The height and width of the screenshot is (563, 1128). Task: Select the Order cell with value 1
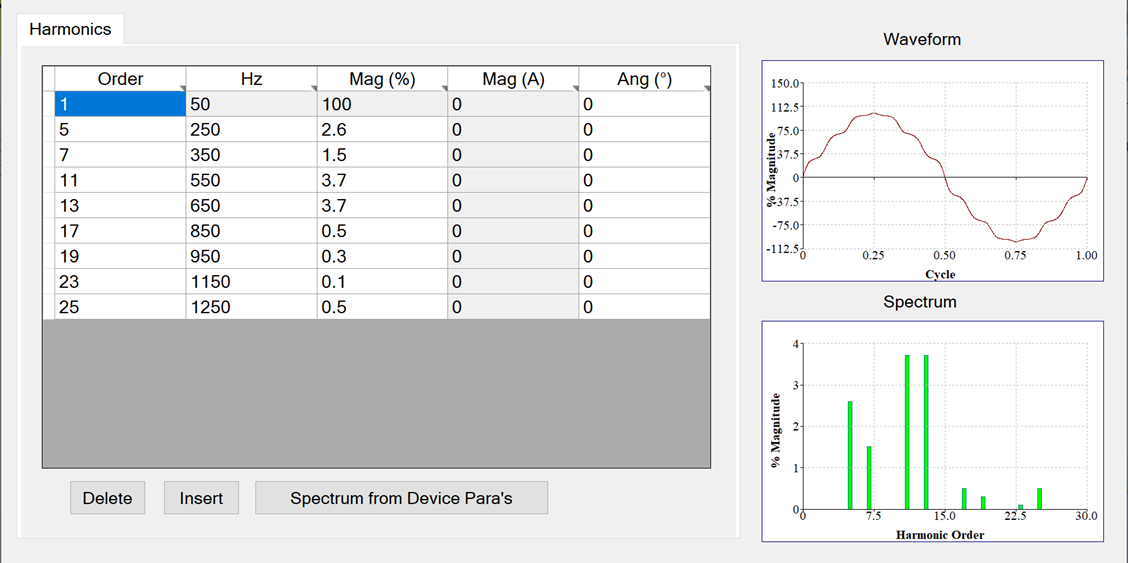120,104
